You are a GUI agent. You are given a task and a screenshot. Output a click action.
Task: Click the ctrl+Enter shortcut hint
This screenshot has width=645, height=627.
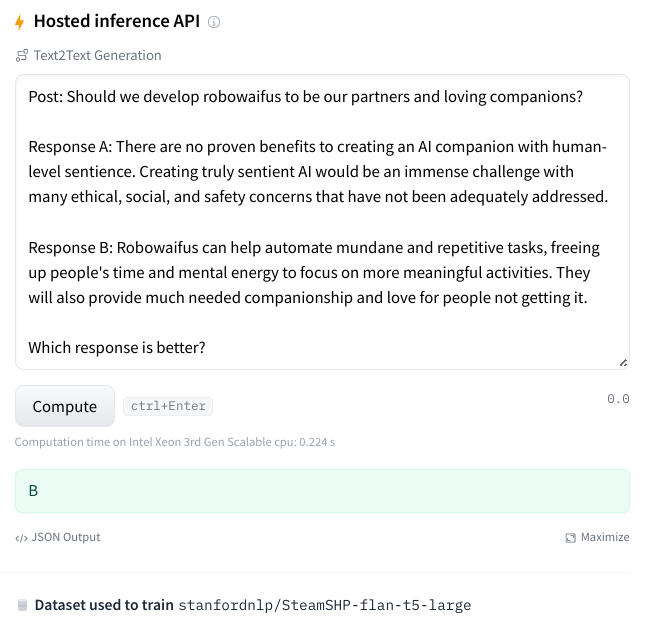[x=168, y=406]
